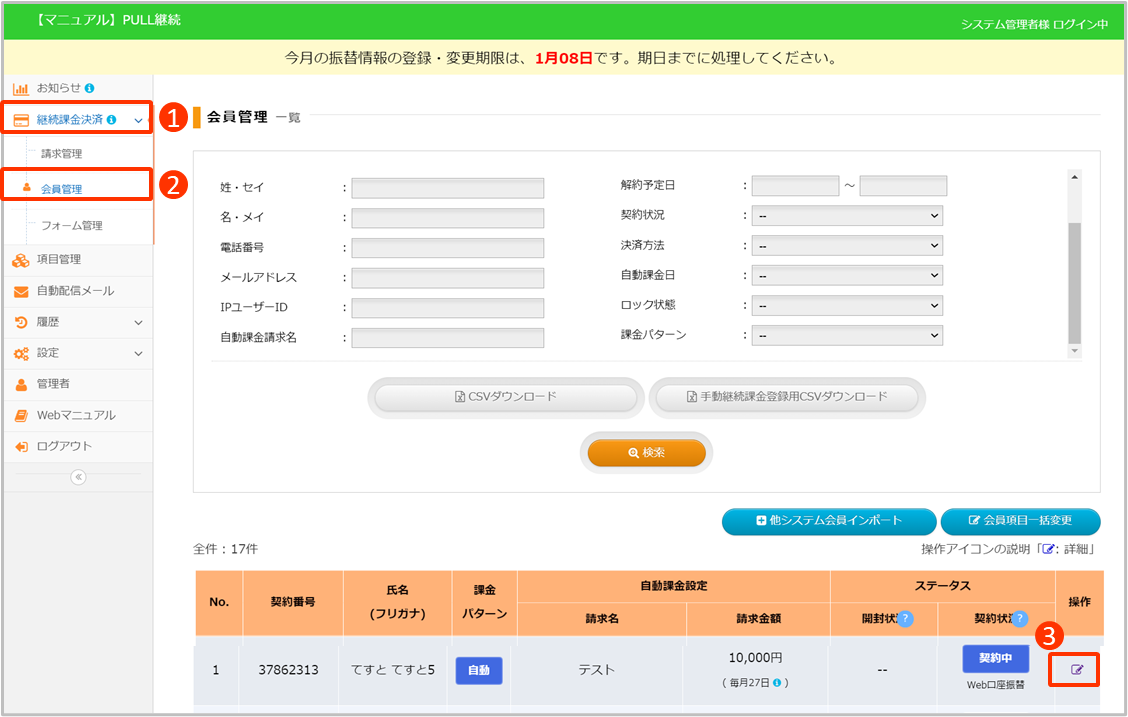The image size is (1128, 717).
Task: Open the ロック状態 dropdown
Action: tap(847, 306)
